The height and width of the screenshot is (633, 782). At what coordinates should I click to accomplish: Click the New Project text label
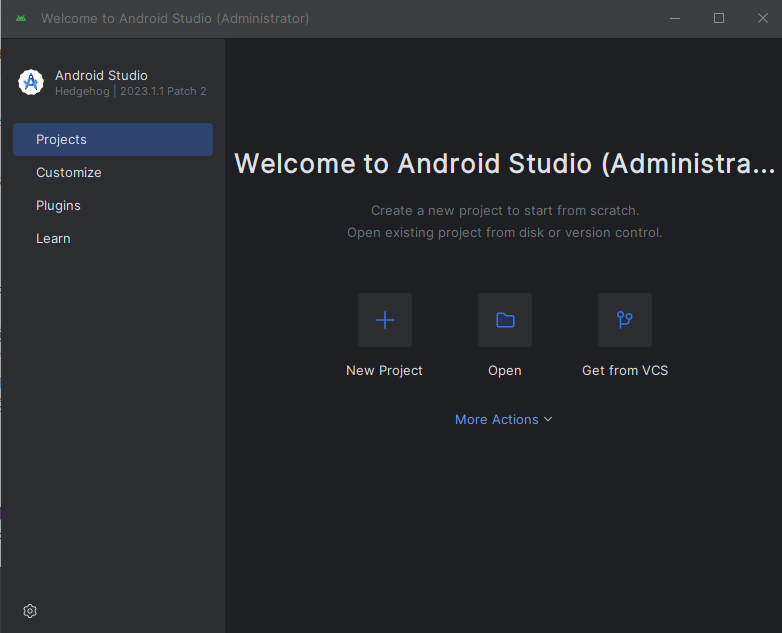click(x=384, y=371)
